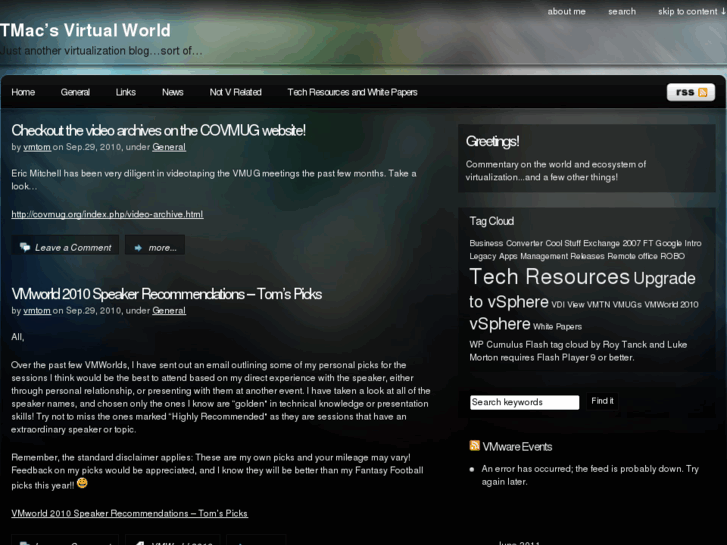Select the Legacy Apps tag
The image size is (727, 545).
click(493, 256)
